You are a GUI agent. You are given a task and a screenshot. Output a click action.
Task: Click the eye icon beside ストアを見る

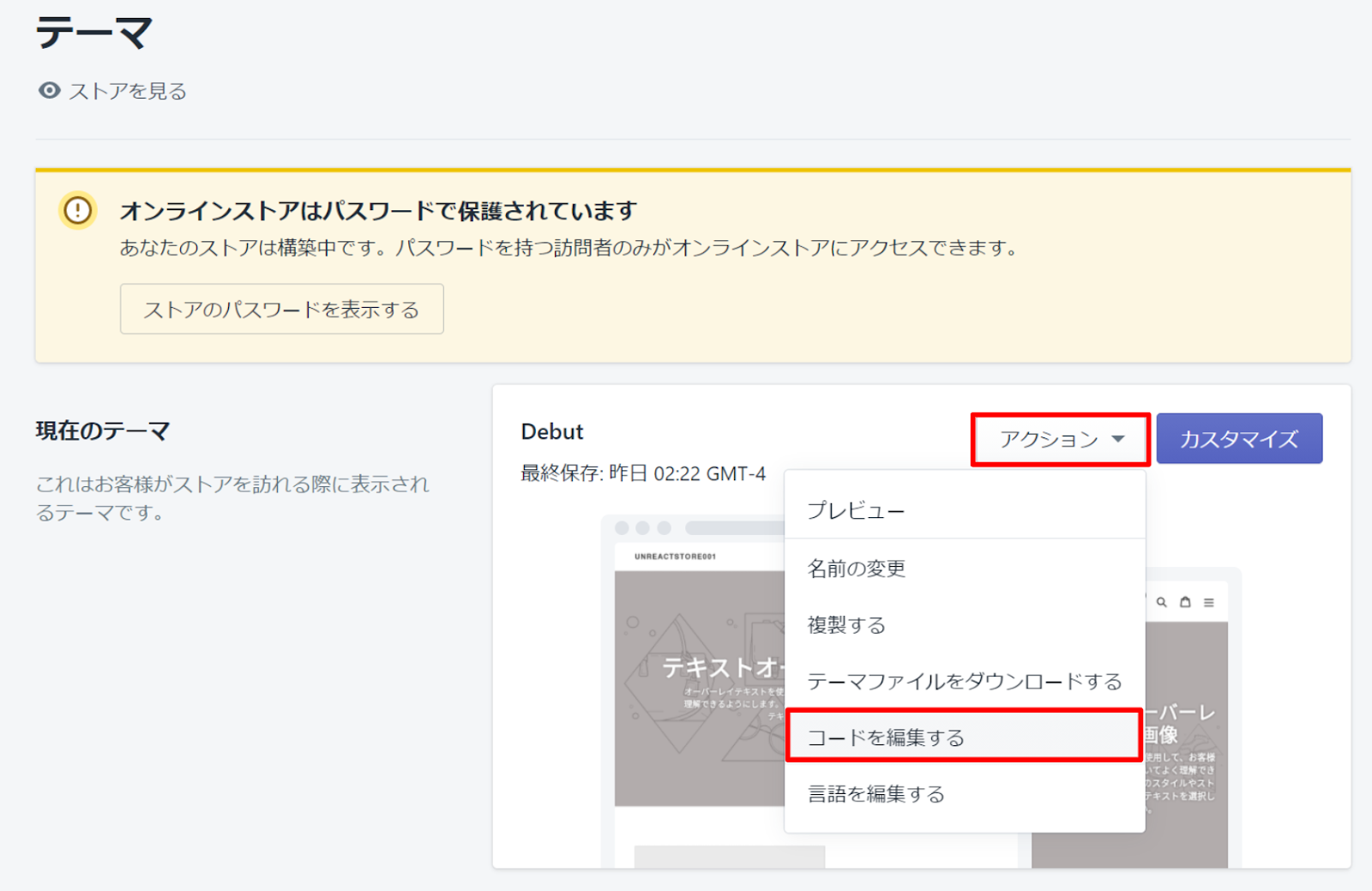(50, 91)
